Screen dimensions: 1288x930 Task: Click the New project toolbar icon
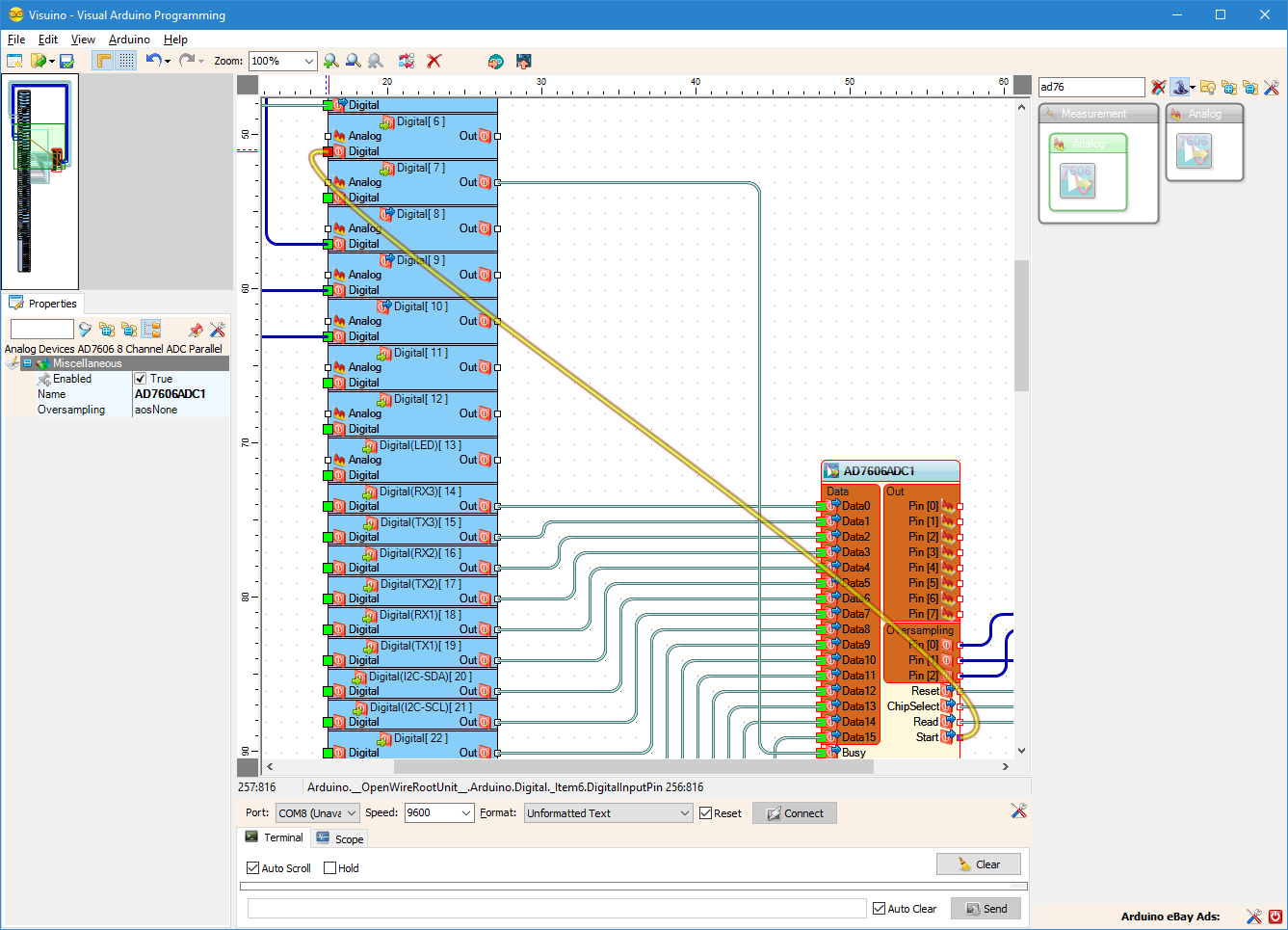pos(14,61)
